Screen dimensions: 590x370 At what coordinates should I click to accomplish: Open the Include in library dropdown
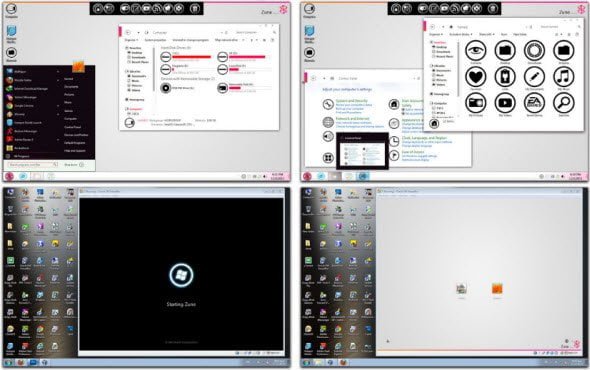(x=460, y=34)
